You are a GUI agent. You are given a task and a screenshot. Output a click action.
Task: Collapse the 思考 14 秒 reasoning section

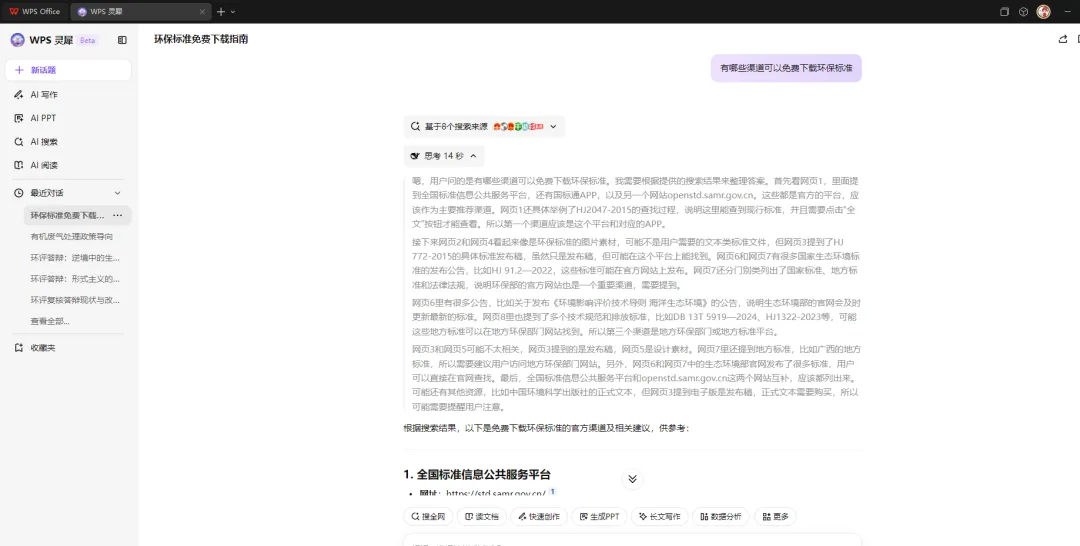point(444,156)
